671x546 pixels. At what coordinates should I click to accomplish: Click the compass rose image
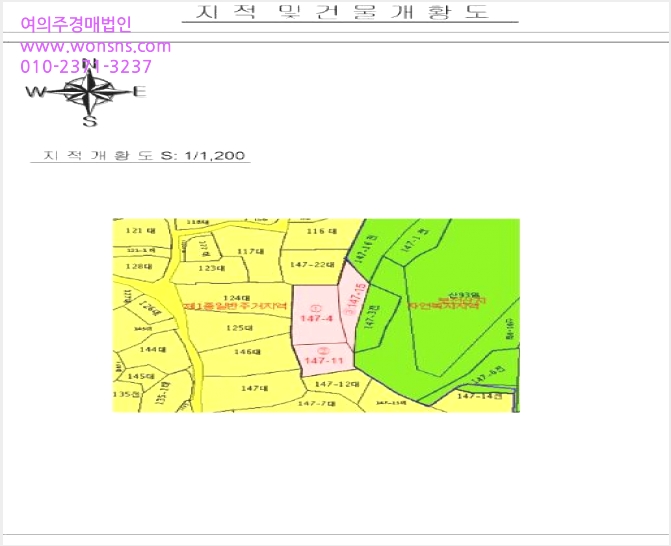tap(88, 92)
